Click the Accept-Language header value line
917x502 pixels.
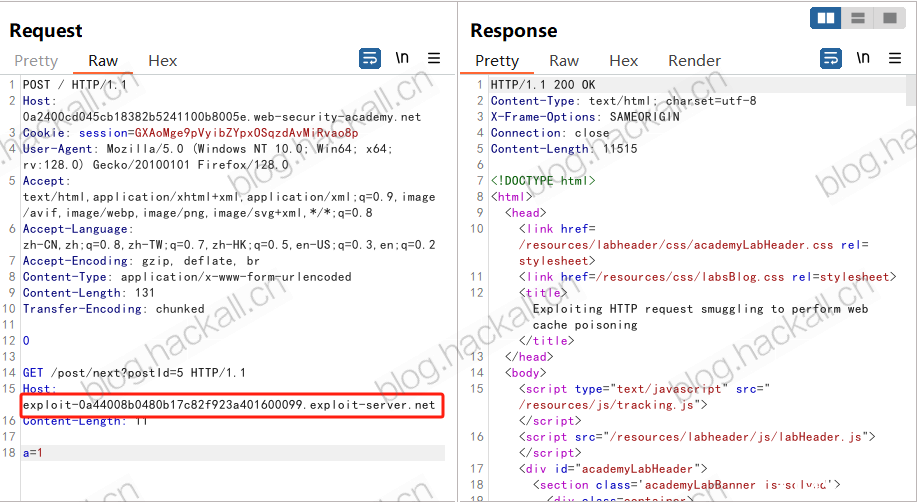coord(229,245)
